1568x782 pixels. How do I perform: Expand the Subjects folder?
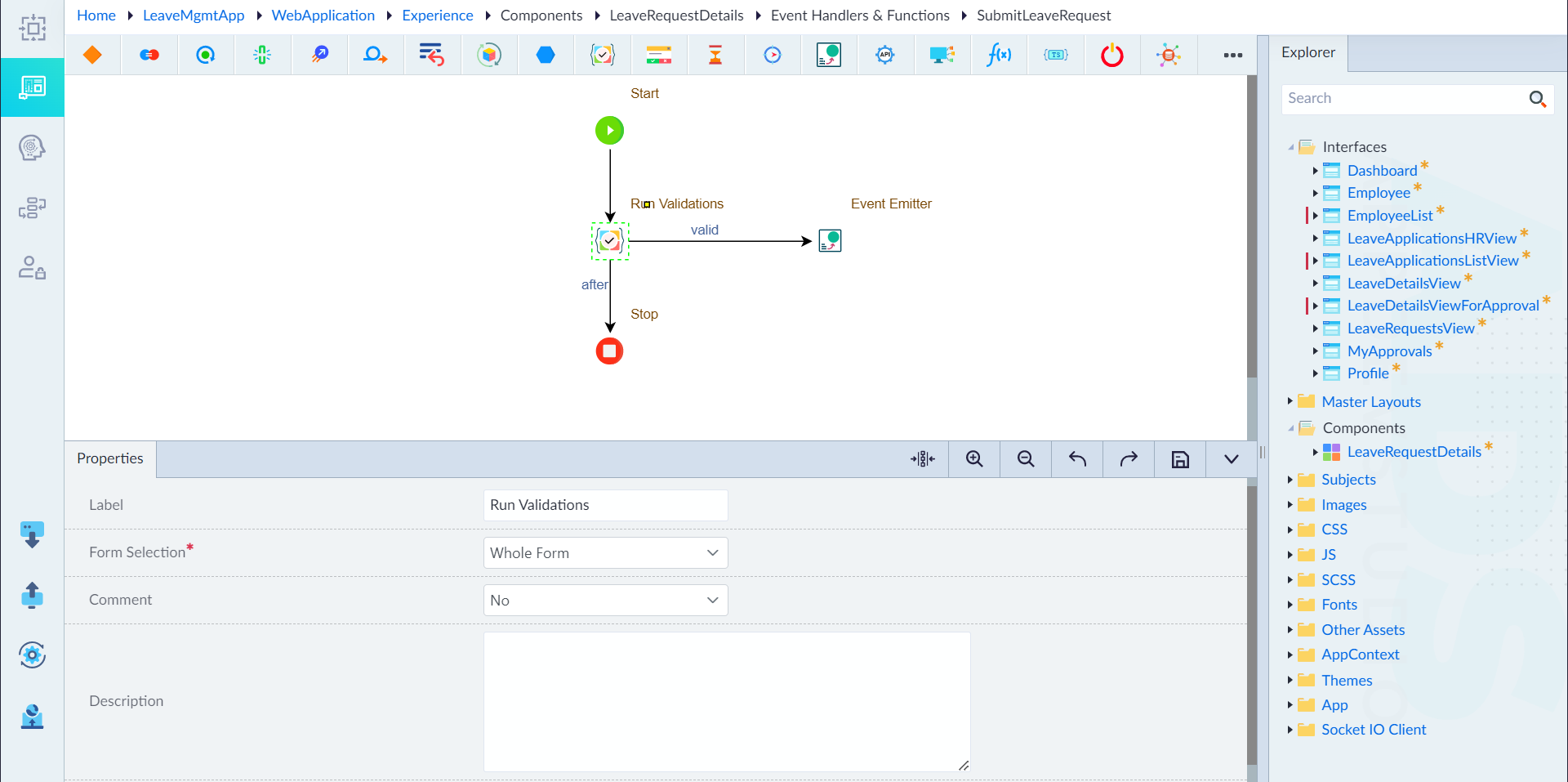point(1290,480)
